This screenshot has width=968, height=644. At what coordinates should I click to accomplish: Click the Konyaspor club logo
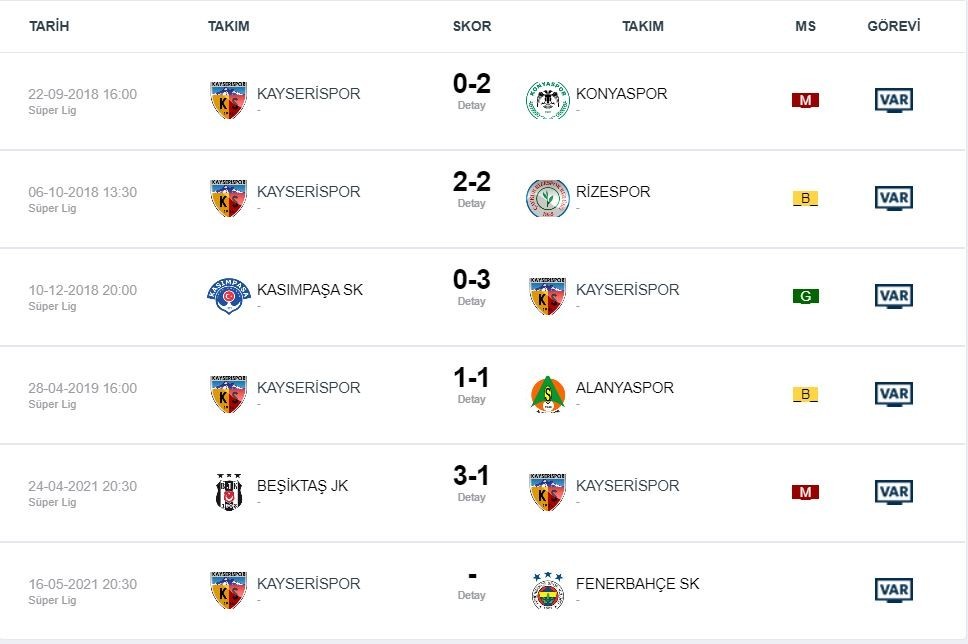pyautogui.click(x=547, y=100)
